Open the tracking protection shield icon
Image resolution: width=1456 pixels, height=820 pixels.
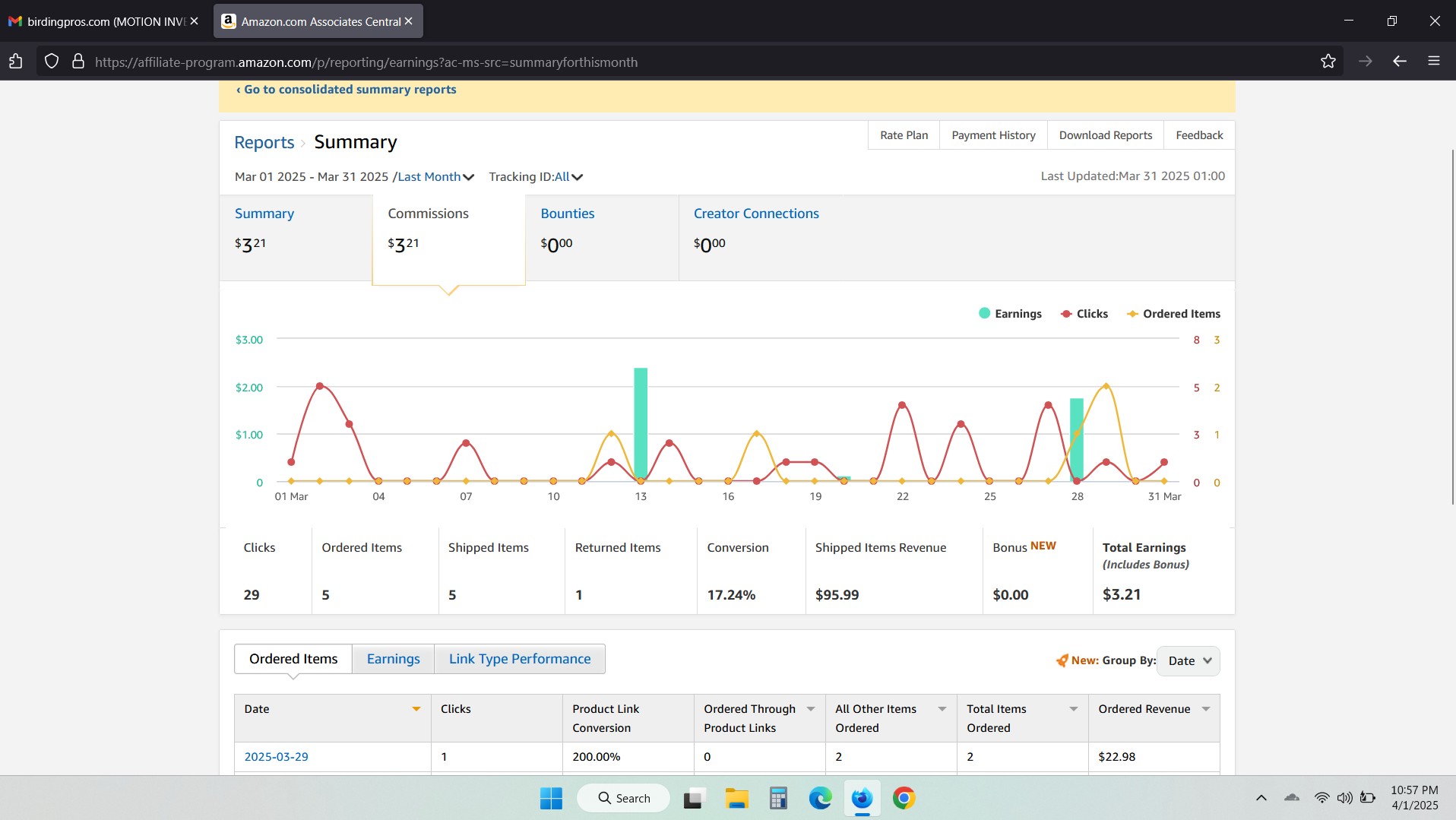click(x=52, y=62)
